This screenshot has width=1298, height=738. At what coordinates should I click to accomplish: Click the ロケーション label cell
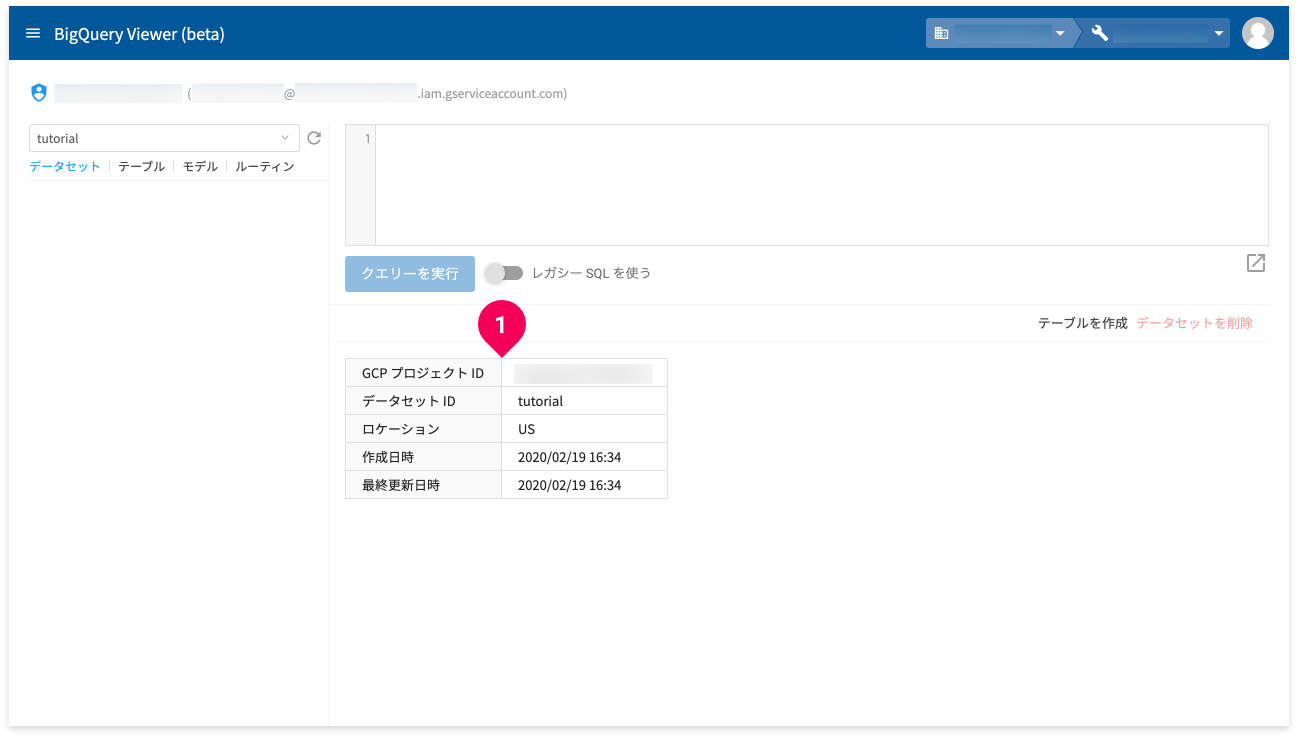coord(423,429)
